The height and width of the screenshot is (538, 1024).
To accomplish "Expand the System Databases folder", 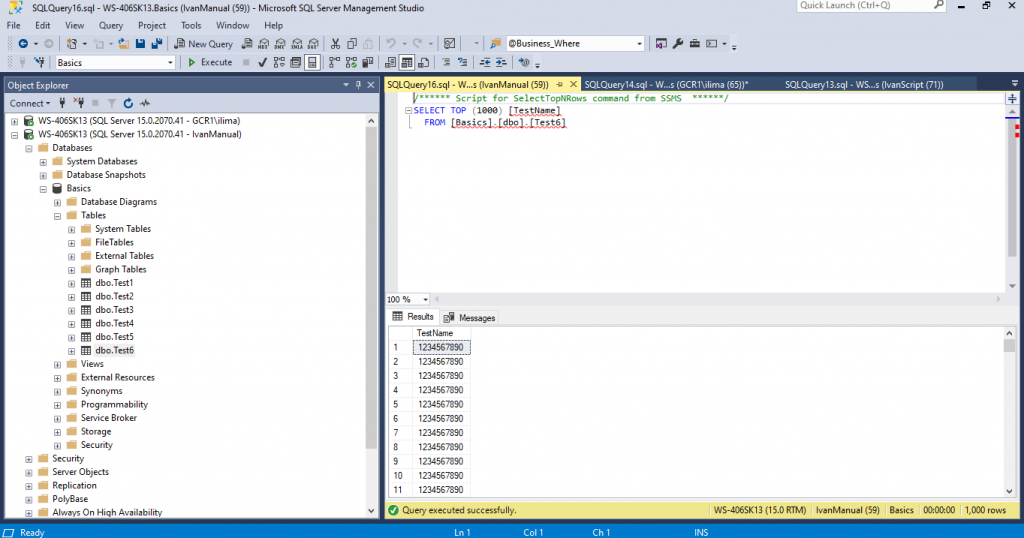I will click(x=43, y=162).
